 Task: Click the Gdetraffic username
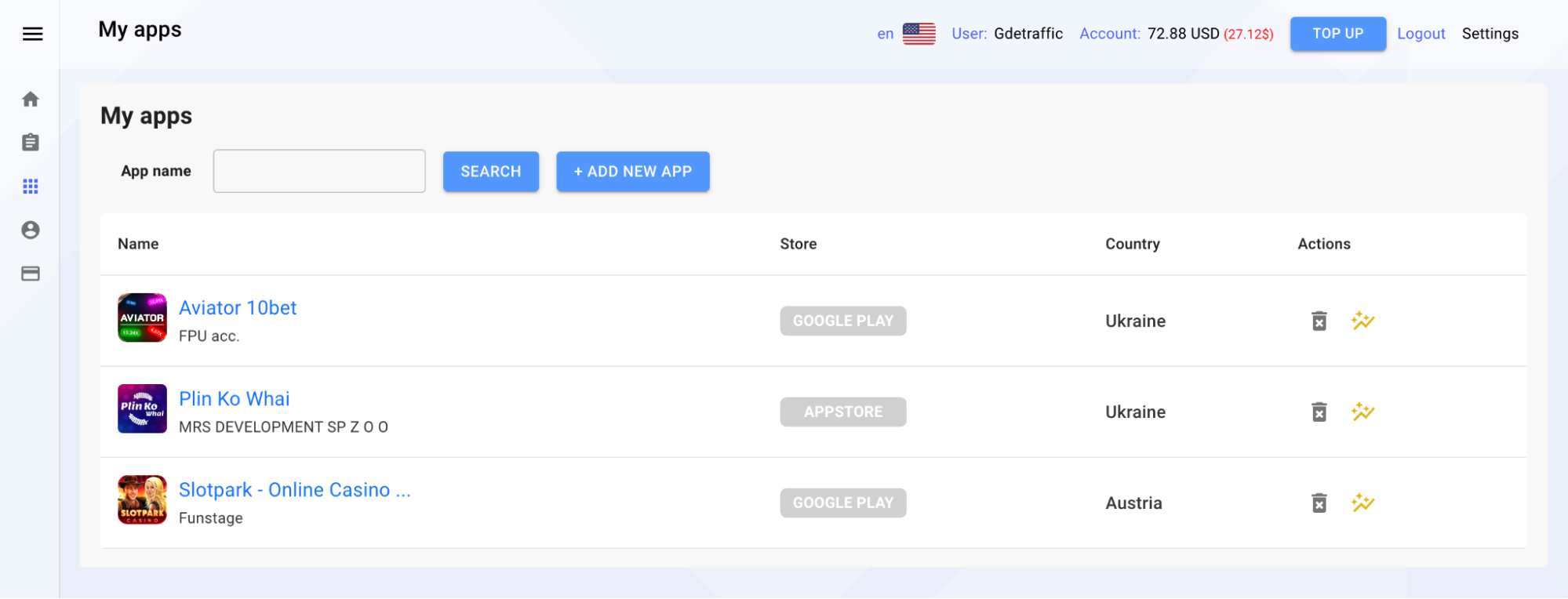pos(1028,34)
